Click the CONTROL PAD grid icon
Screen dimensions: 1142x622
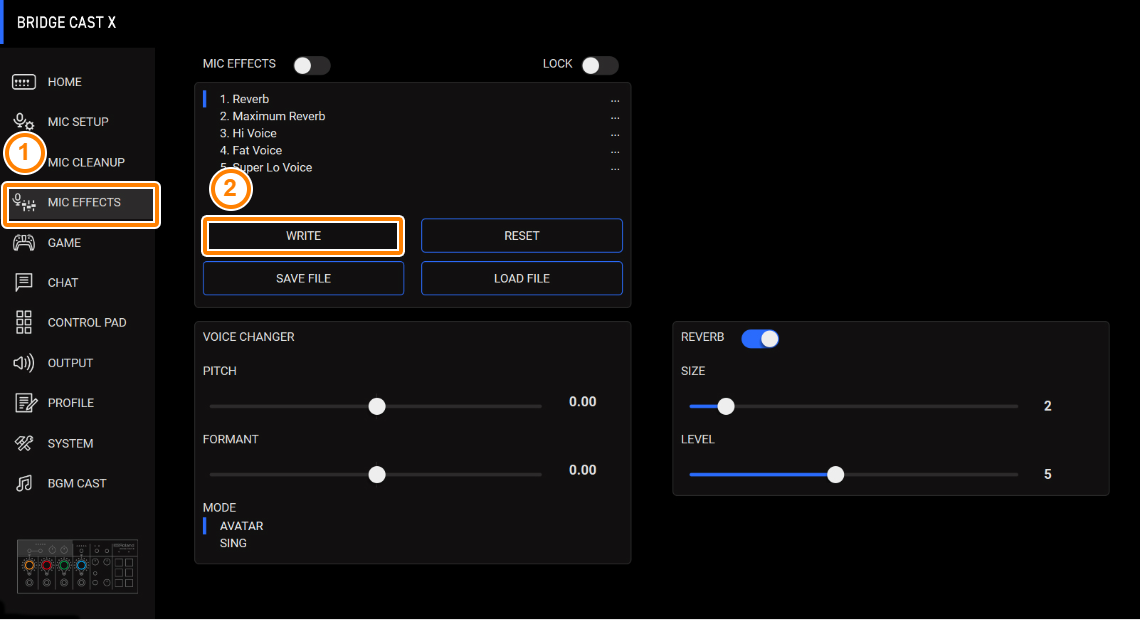click(23, 323)
